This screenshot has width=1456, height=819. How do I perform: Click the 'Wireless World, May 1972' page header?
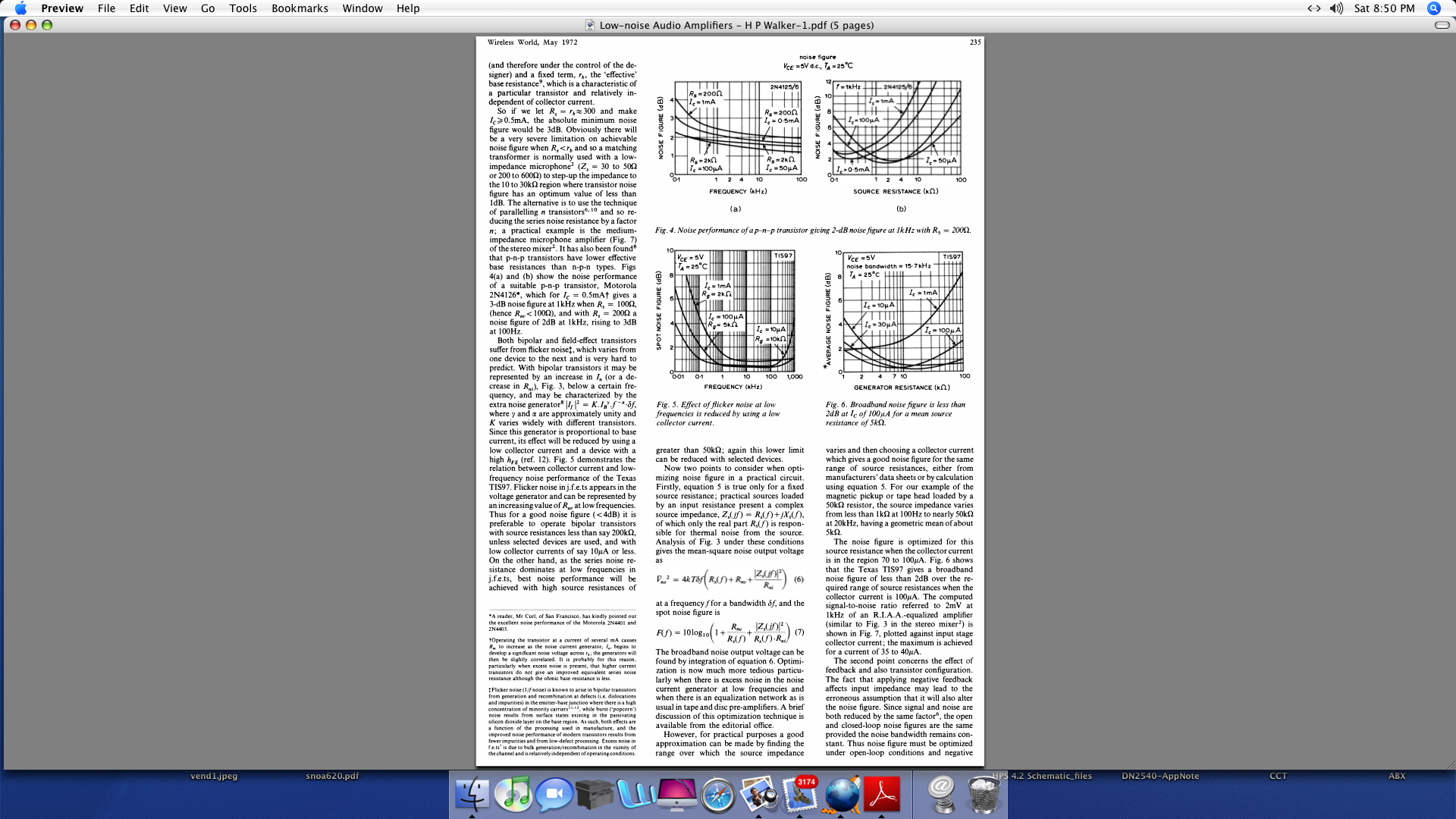coord(532,42)
